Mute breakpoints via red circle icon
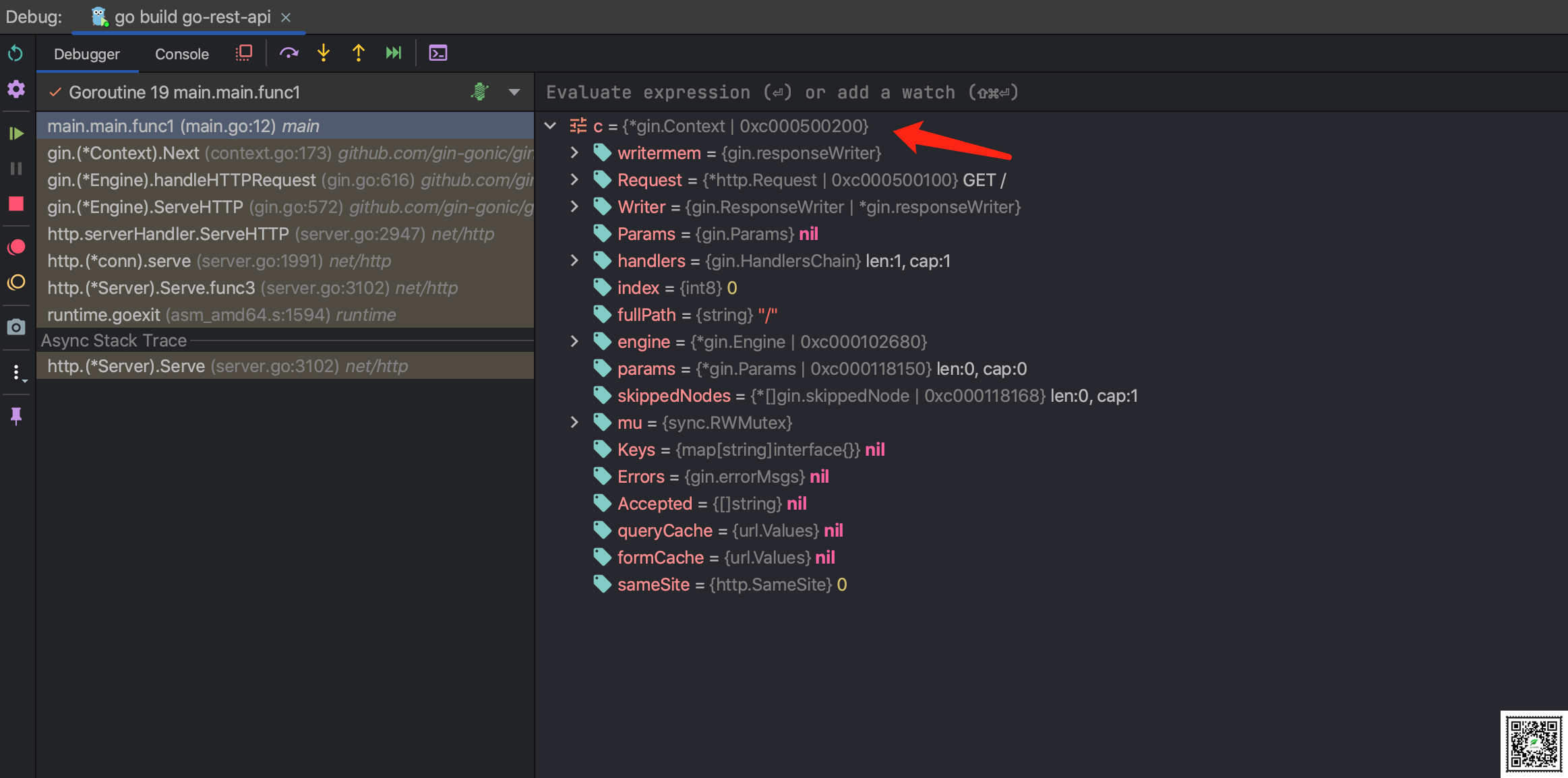The width and height of the screenshot is (1568, 778). [x=16, y=247]
